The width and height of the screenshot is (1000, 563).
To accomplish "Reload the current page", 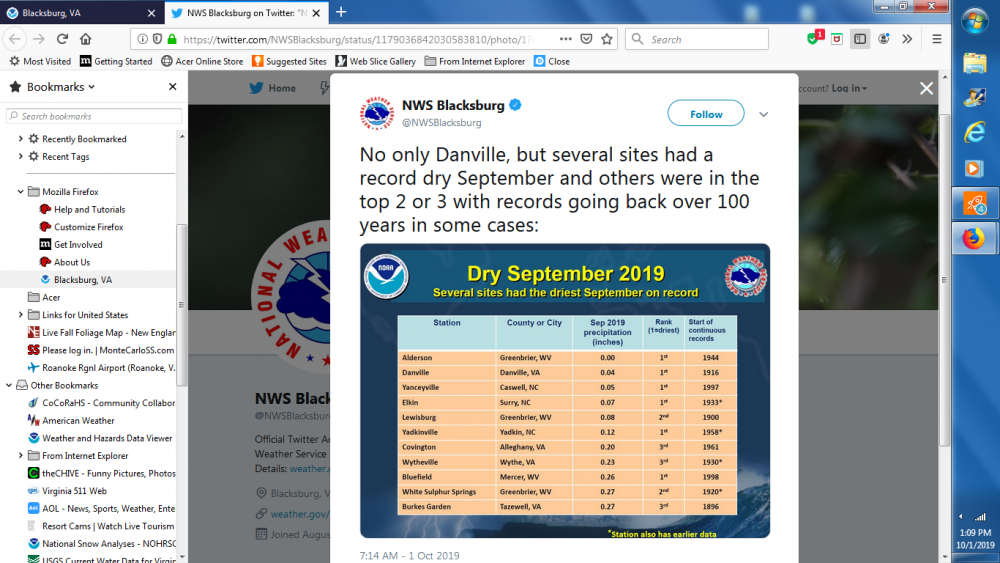I will click(62, 39).
